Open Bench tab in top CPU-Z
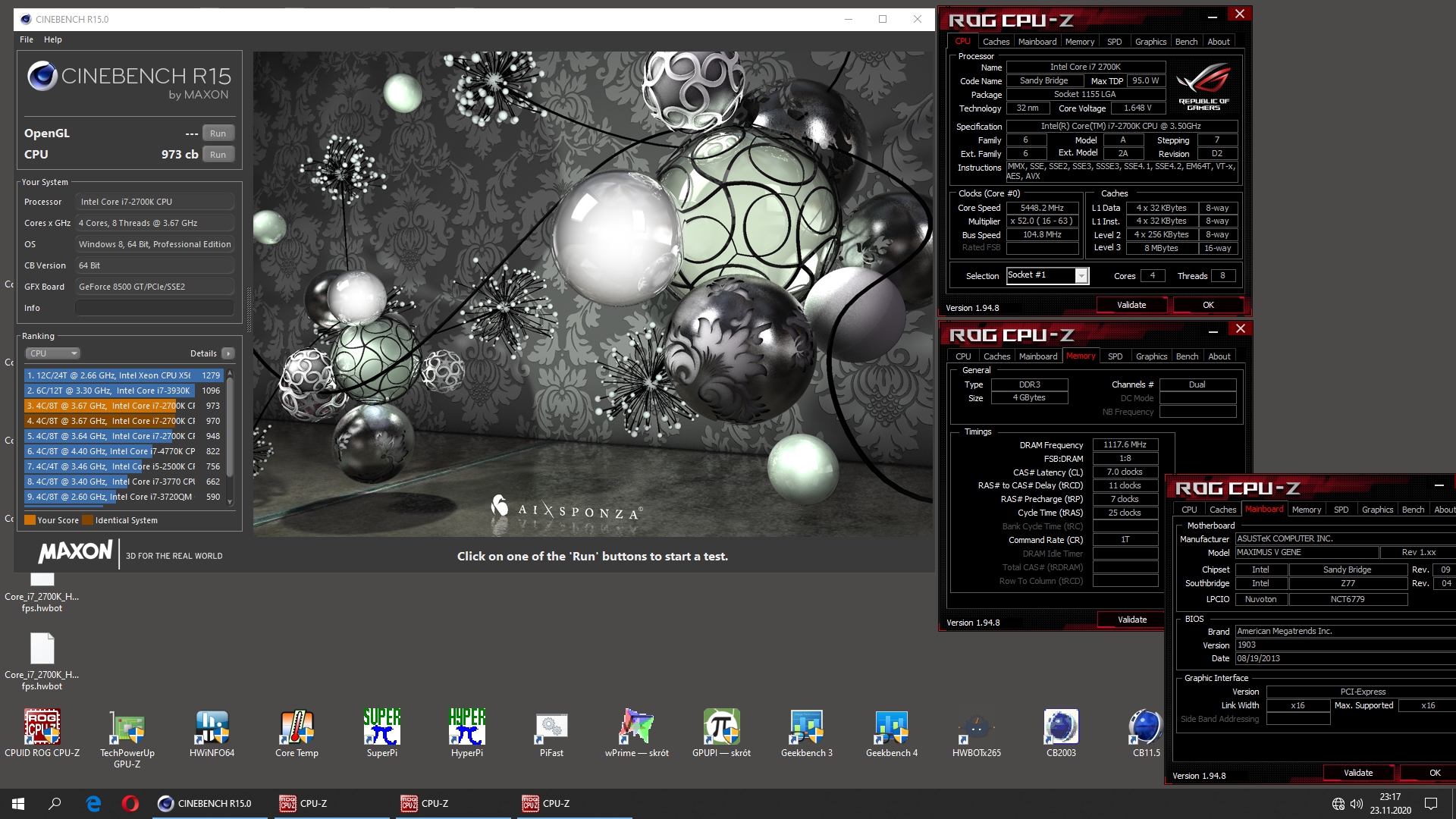1456x819 pixels. [1186, 42]
